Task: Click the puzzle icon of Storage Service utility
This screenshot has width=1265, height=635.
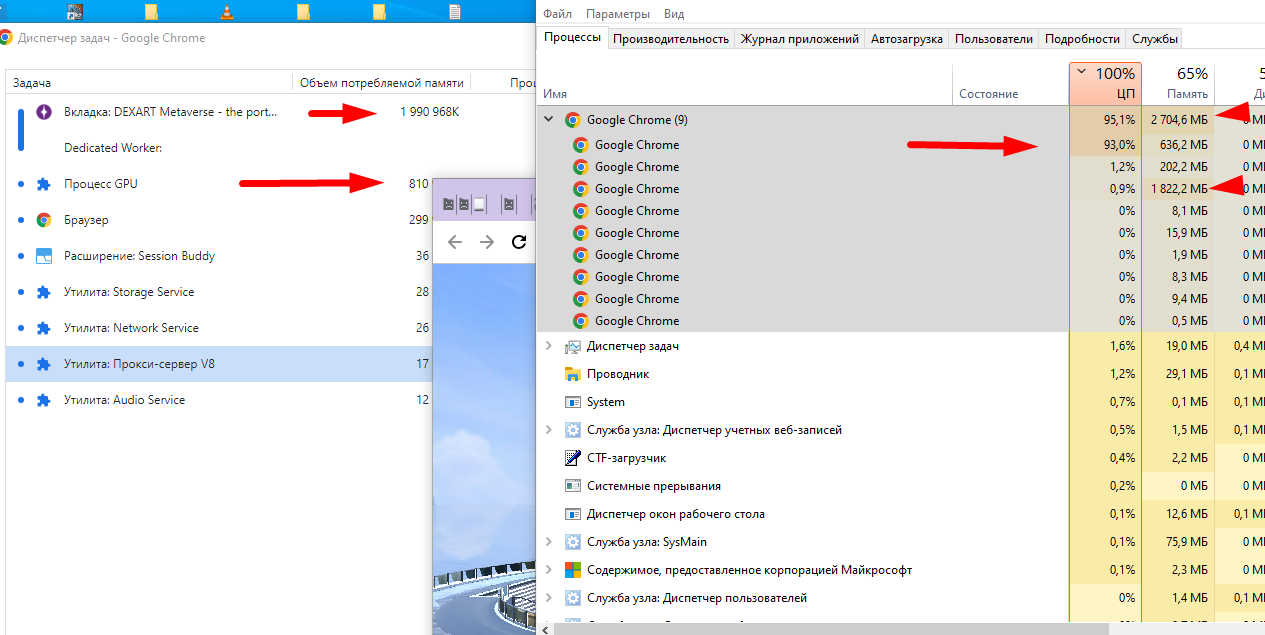Action: (x=43, y=292)
